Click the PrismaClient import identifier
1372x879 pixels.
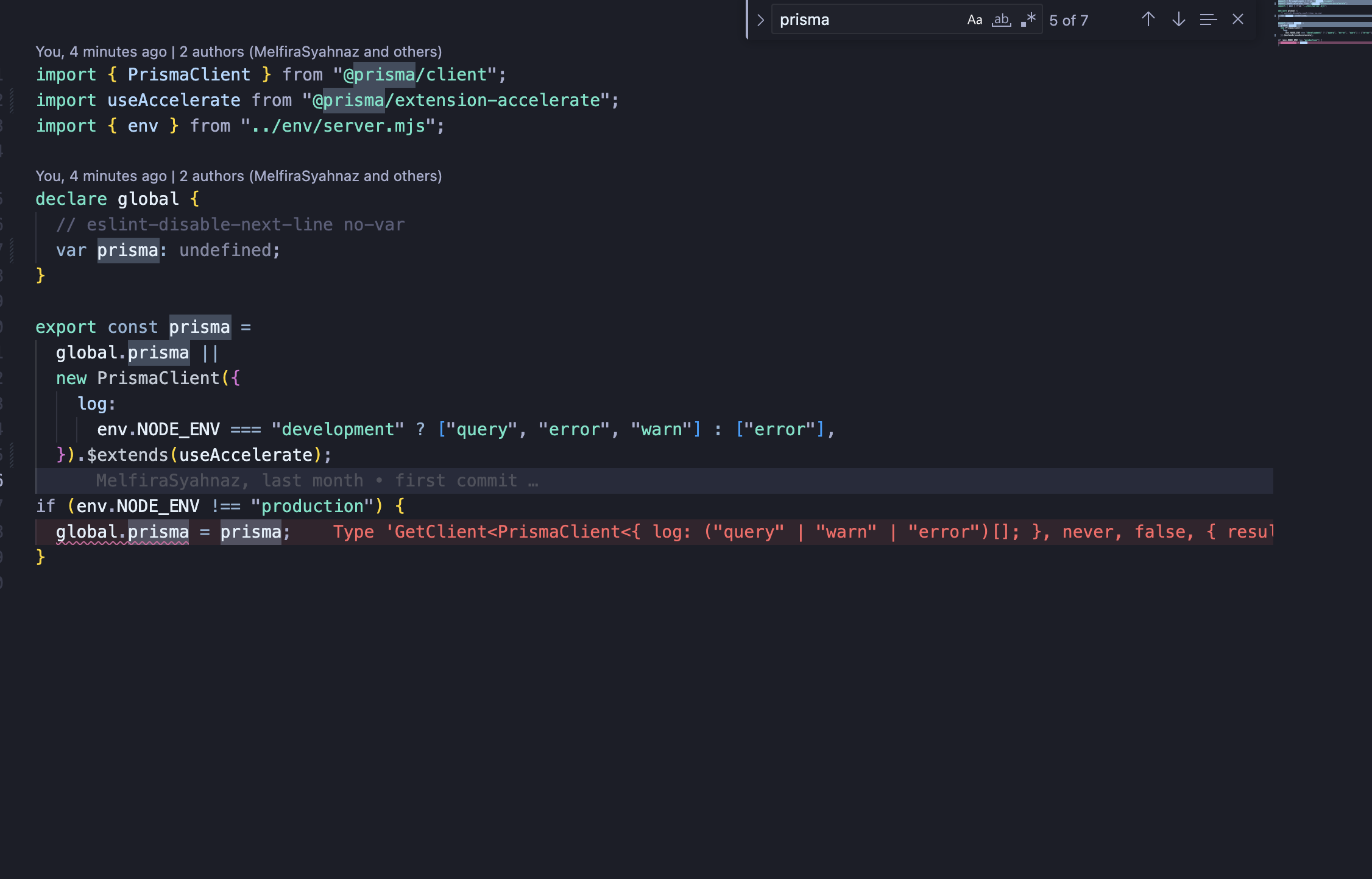point(189,75)
